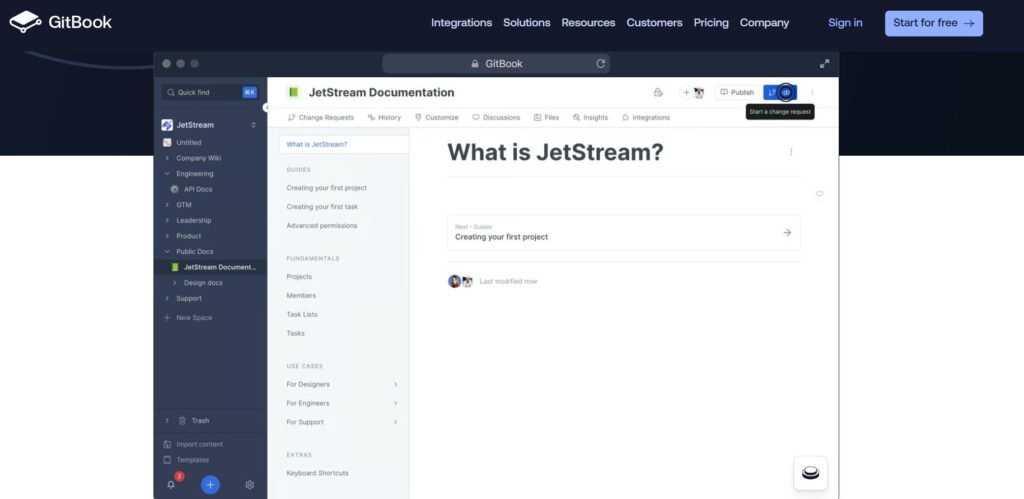Open the Solutions navigation menu

click(x=526, y=23)
